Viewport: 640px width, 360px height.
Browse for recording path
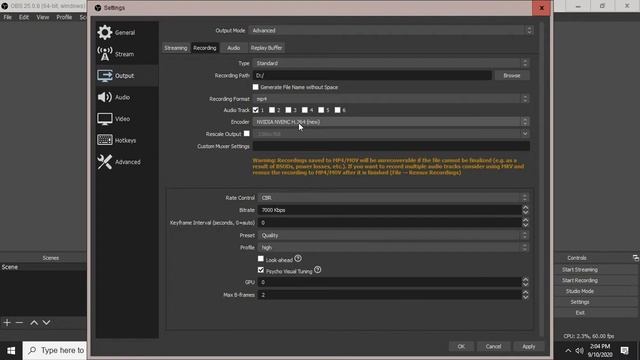[x=512, y=76]
